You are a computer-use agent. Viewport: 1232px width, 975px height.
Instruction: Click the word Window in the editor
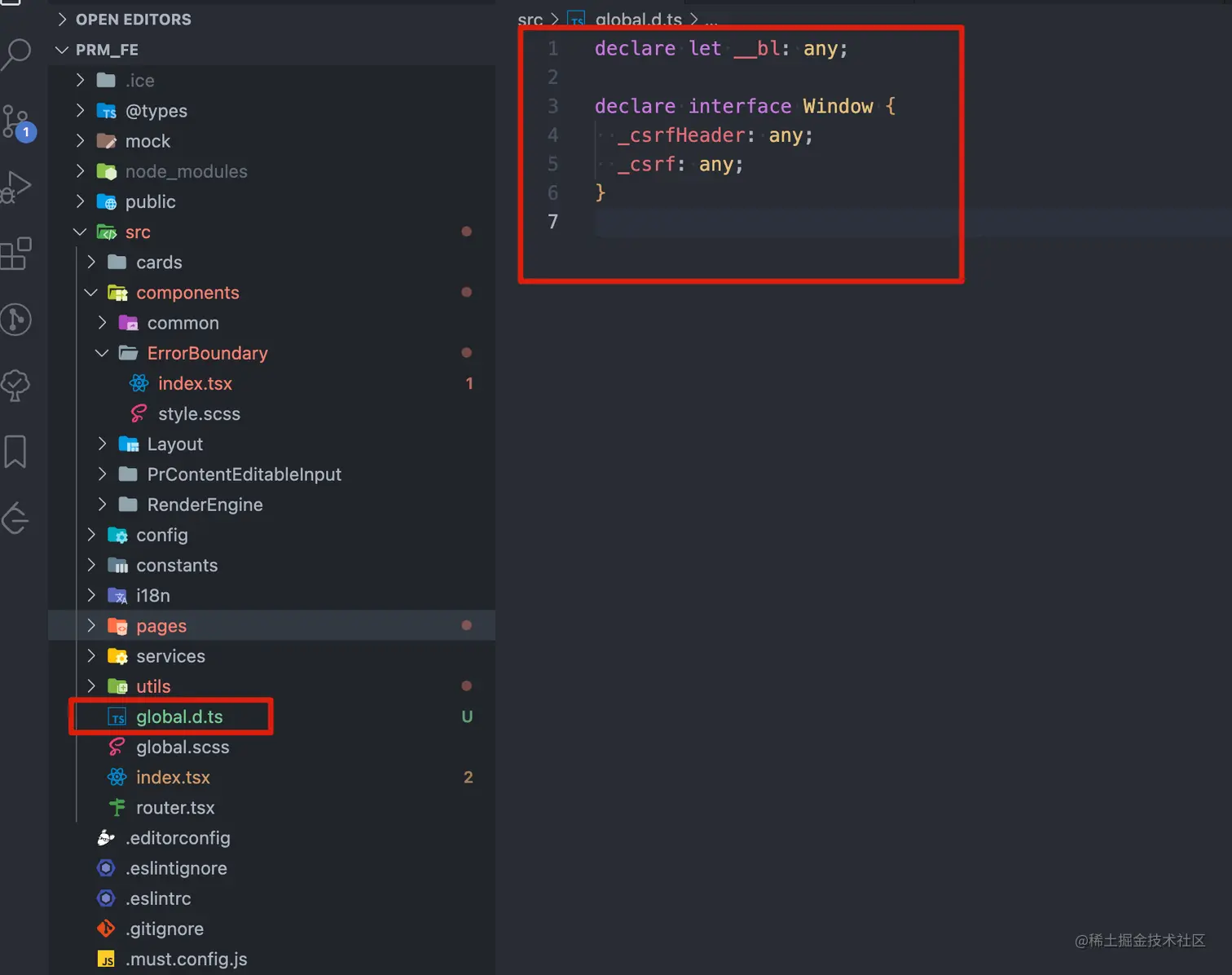point(838,106)
